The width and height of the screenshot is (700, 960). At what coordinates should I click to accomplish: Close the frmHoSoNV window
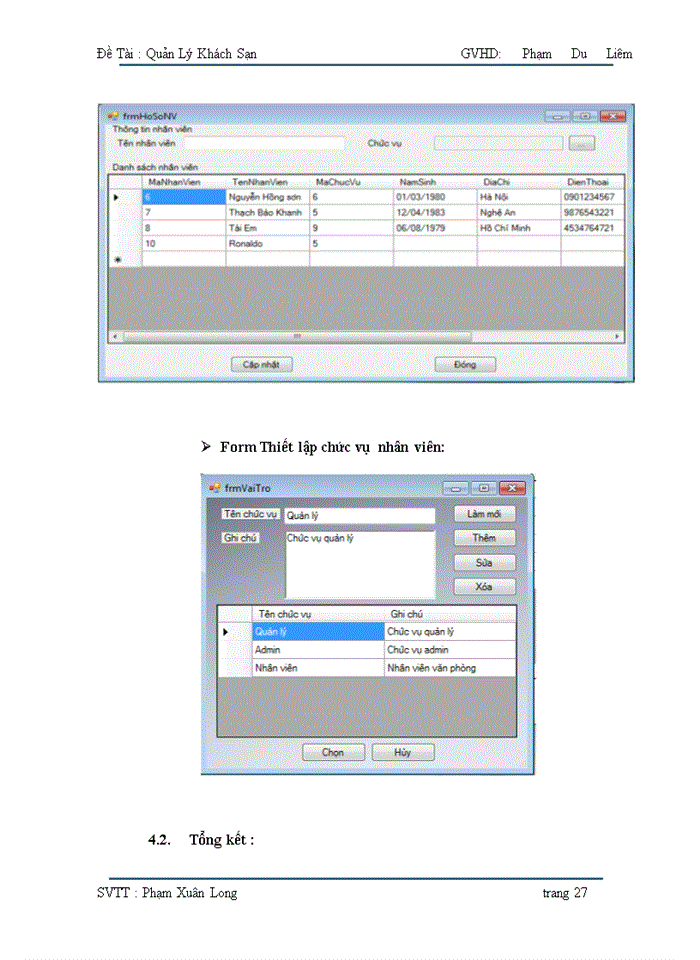[x=612, y=115]
